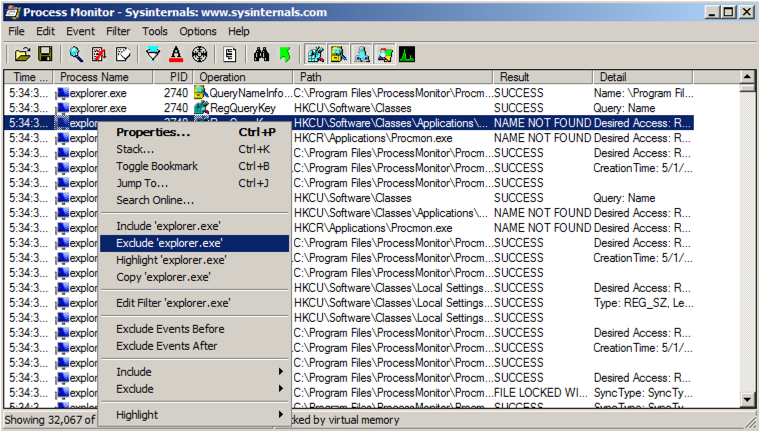Open the Process Tree icon
Viewport: 759px width, 431px height.
[x=230, y=54]
